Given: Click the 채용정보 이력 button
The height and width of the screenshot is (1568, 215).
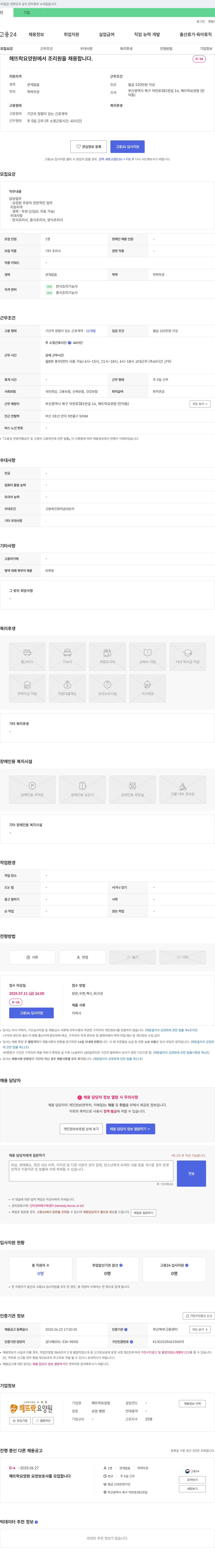Looking at the screenshot, I should tap(192, 1404).
